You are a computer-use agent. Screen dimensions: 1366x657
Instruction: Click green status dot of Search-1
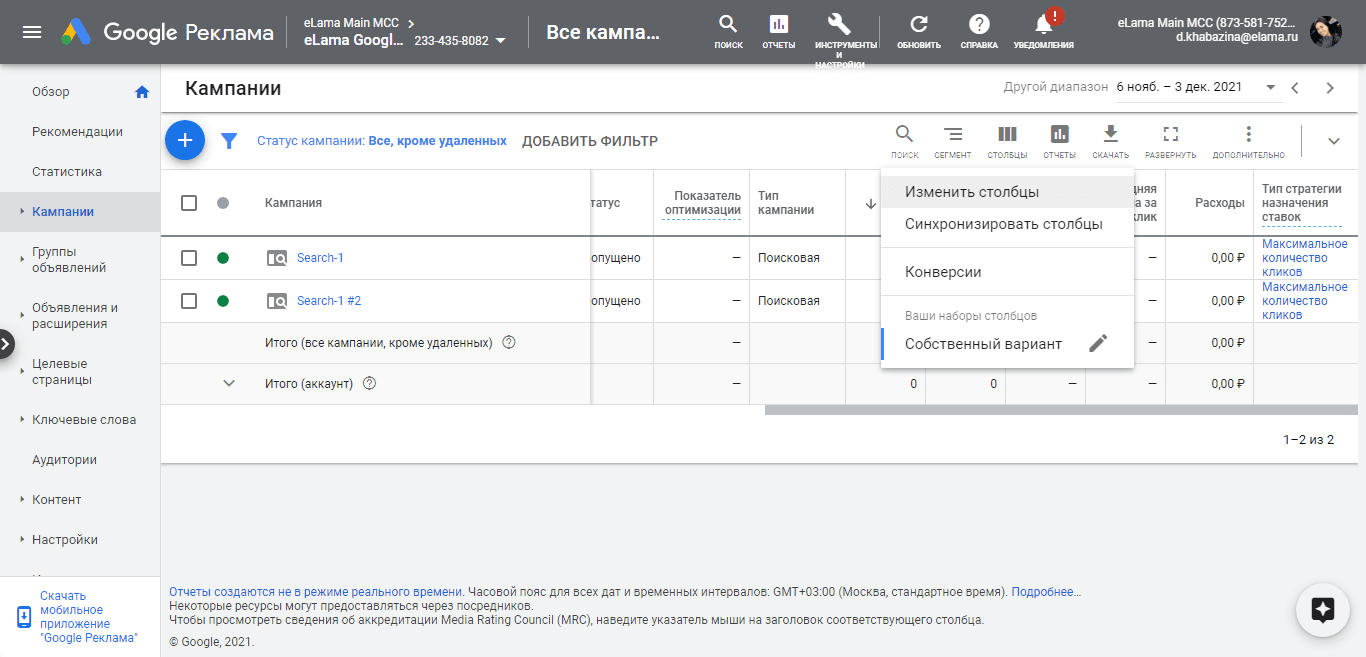223,258
